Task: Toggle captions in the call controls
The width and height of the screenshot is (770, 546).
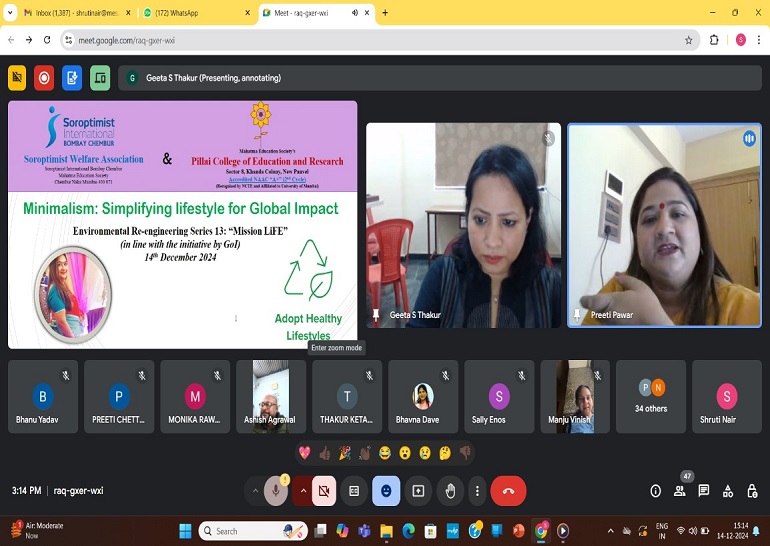Action: tap(354, 491)
